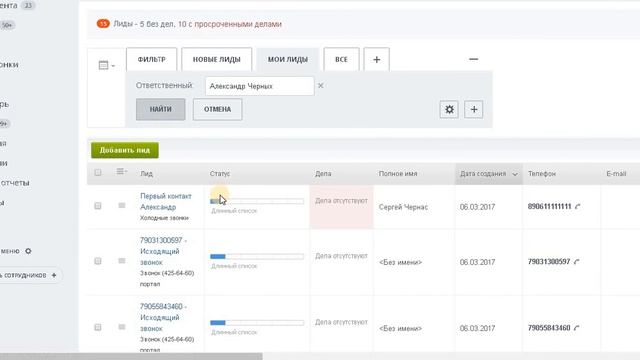
Task: Sort by the E-mail column header
Action: pyautogui.click(x=616, y=173)
